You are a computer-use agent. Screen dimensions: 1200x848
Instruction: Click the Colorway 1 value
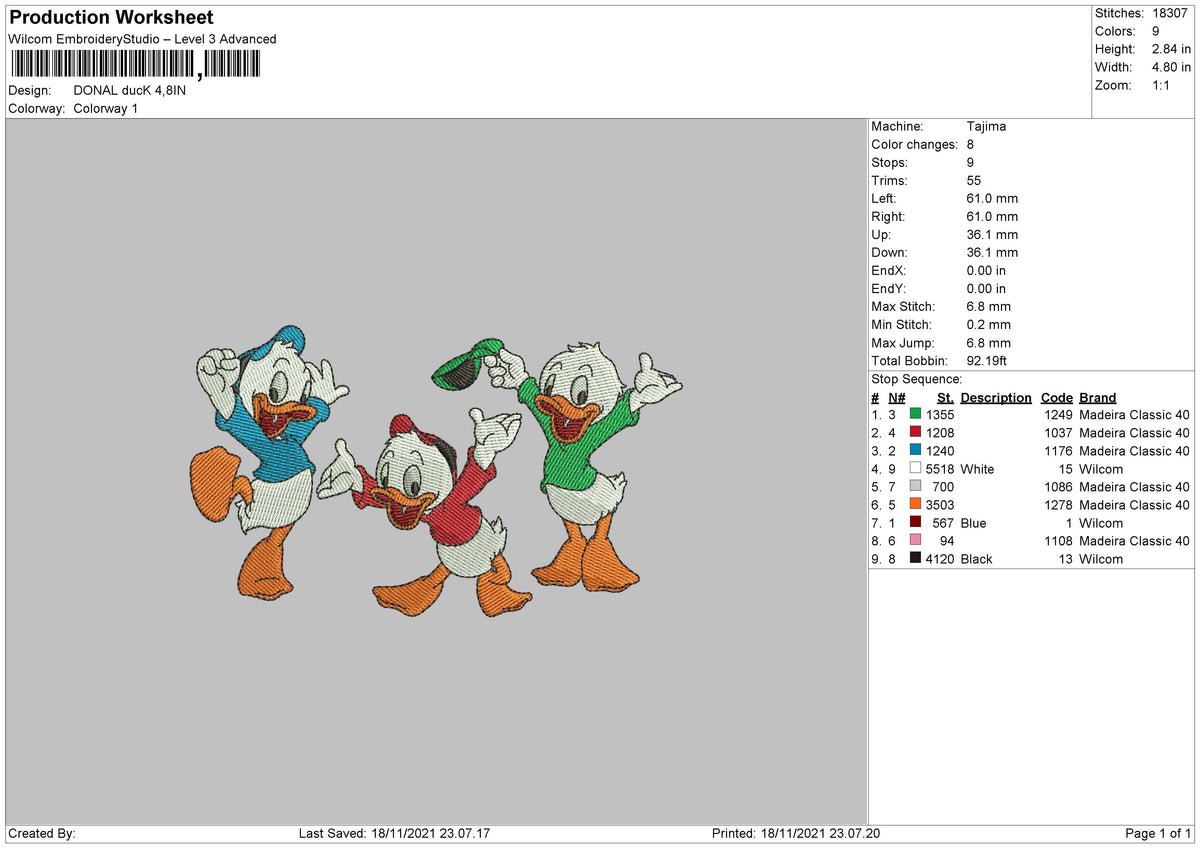pos(106,108)
